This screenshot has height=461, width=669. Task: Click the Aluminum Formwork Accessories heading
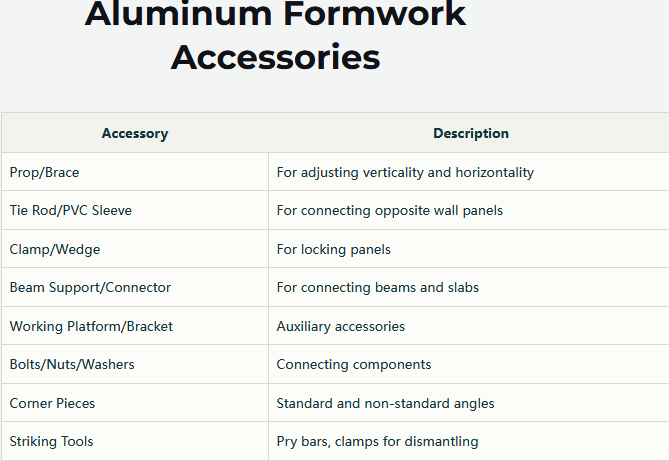point(275,36)
